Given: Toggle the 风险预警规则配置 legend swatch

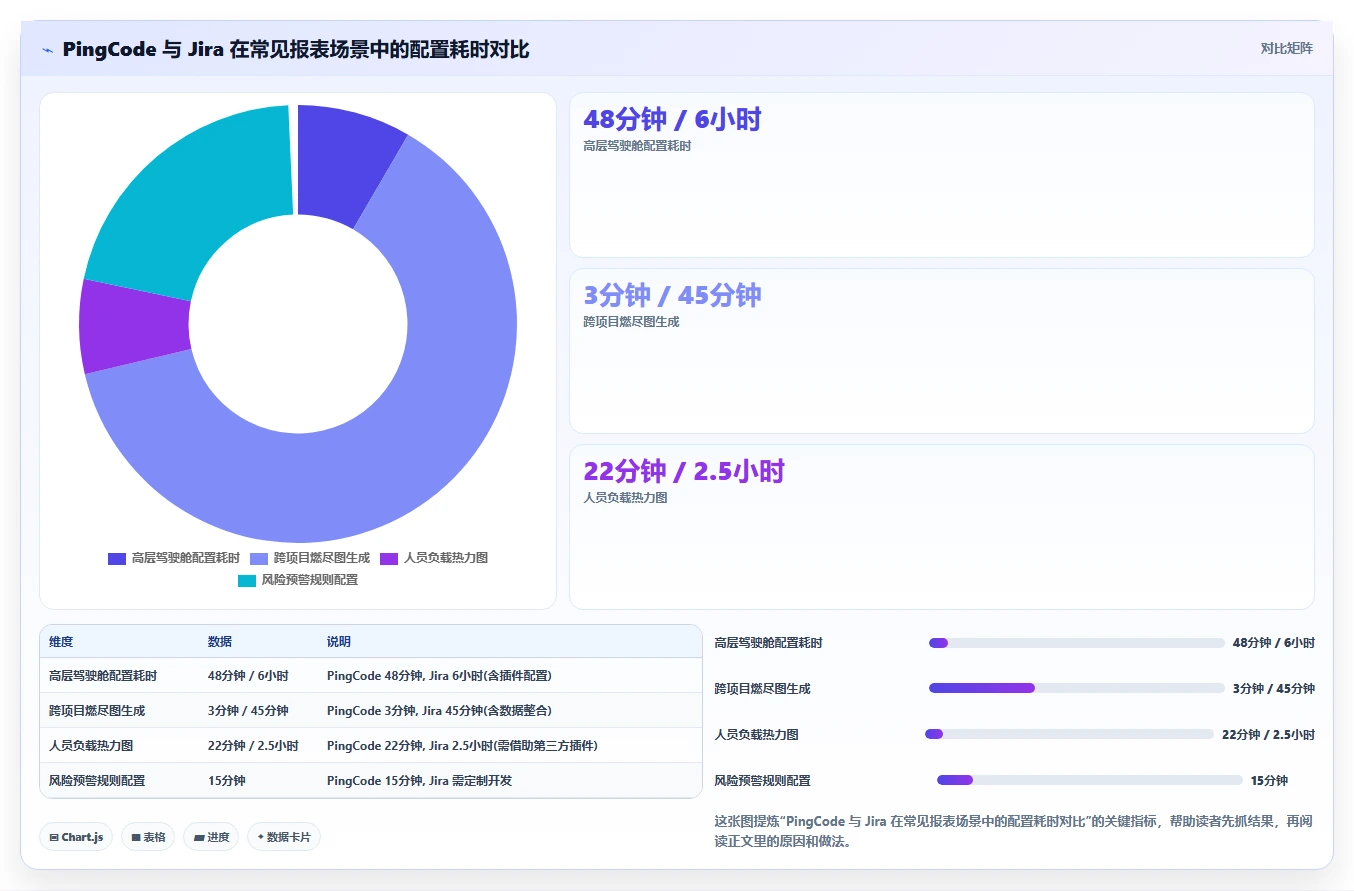Looking at the screenshot, I should [x=246, y=580].
